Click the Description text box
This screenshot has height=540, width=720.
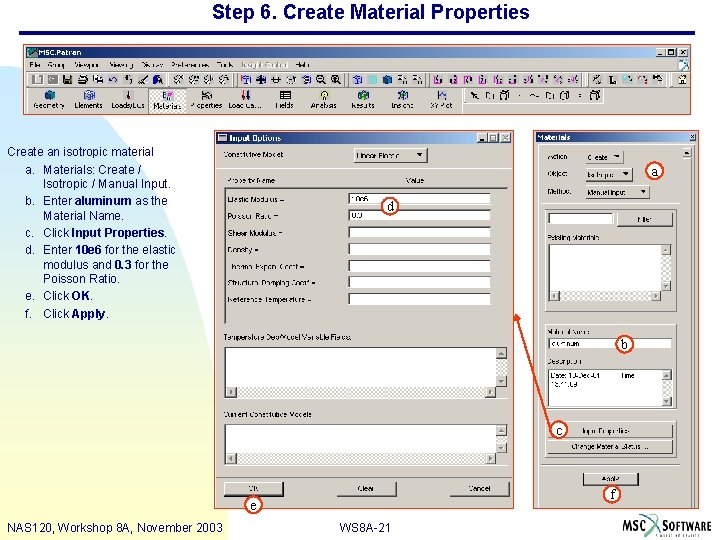coord(605,388)
